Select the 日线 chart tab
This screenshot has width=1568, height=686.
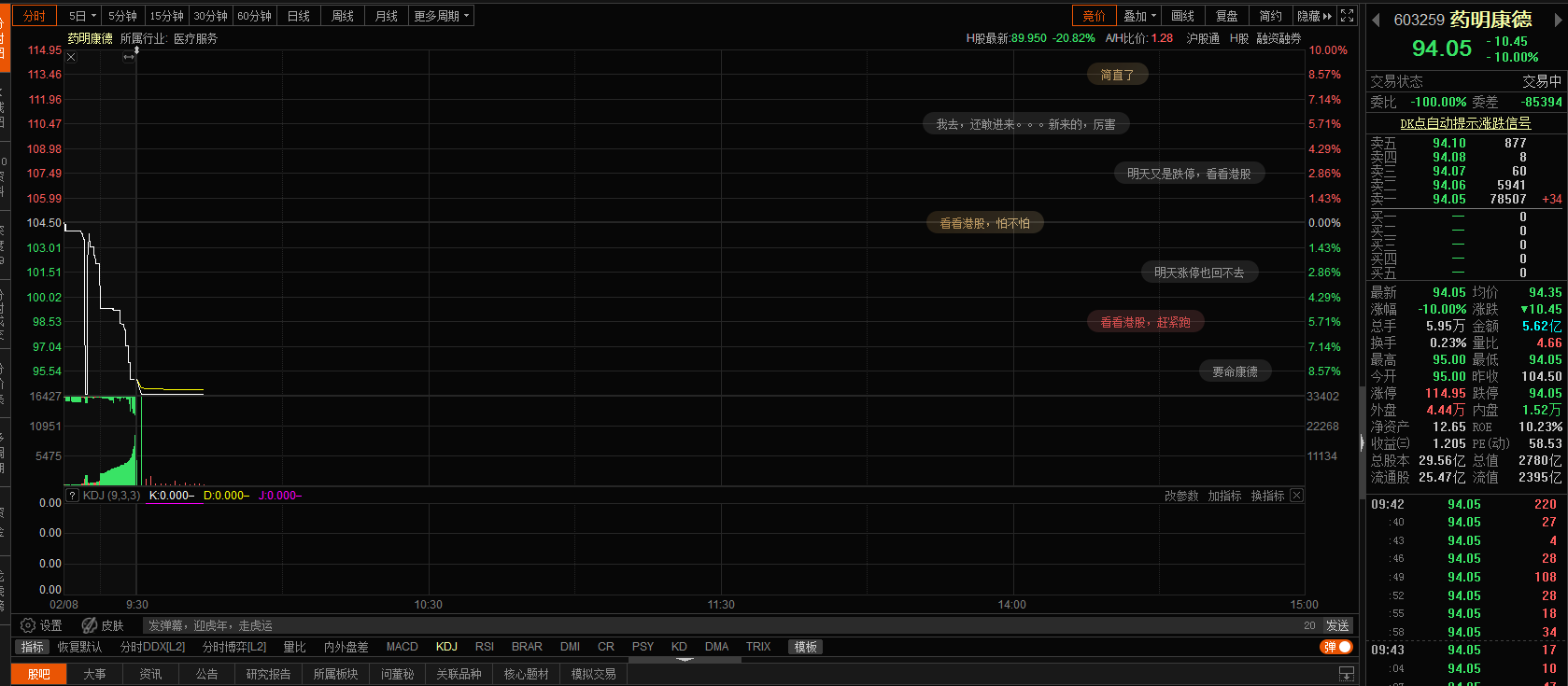(x=299, y=16)
